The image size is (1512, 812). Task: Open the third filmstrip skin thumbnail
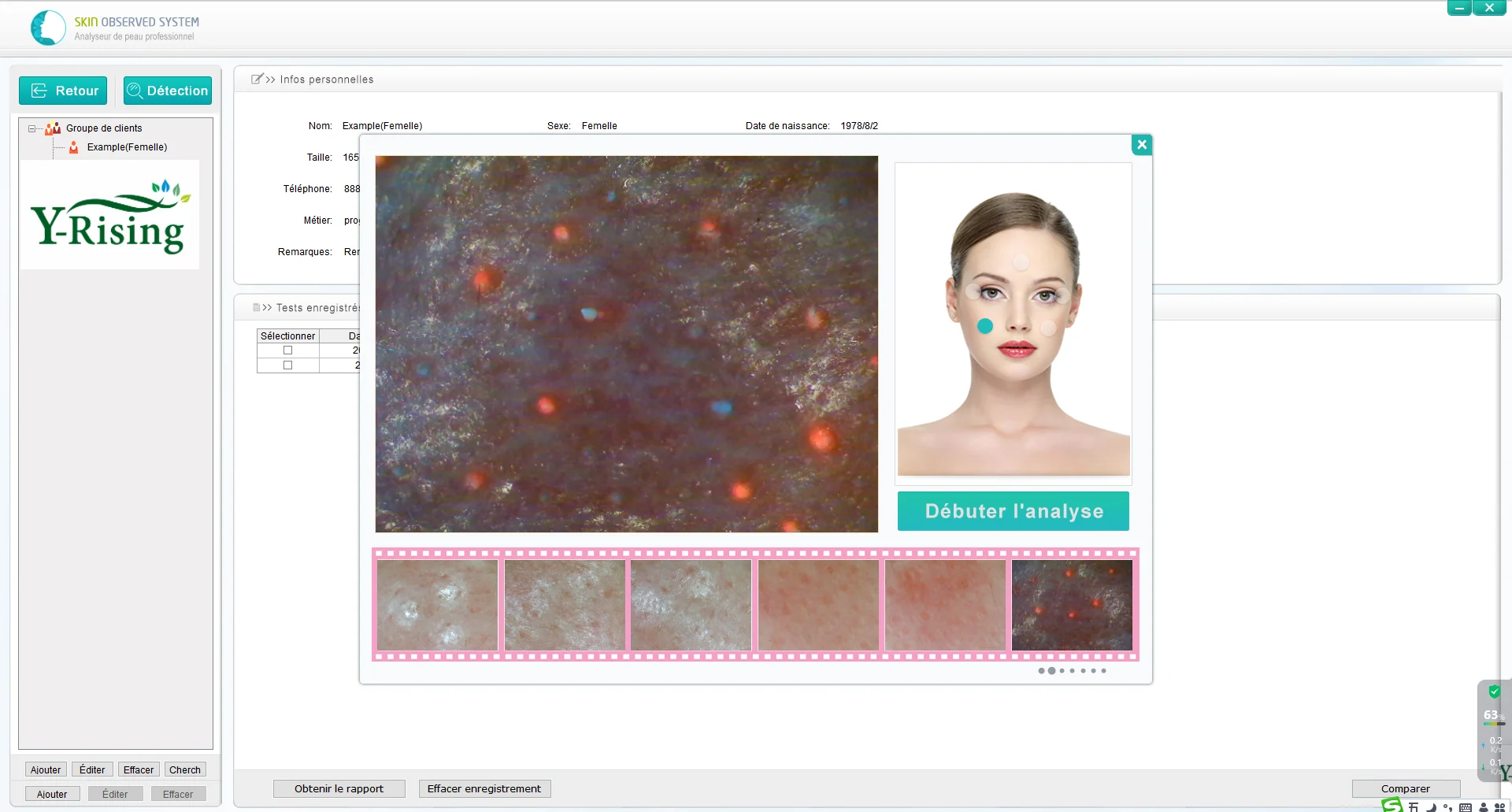[691, 605]
